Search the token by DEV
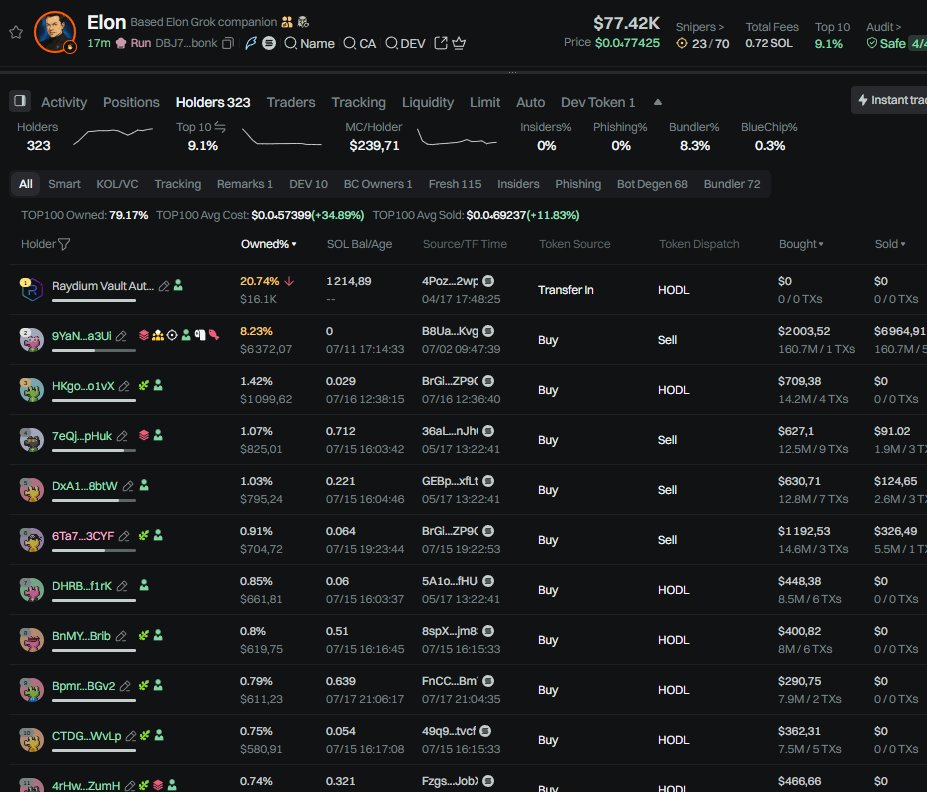The height and width of the screenshot is (792, 927). [405, 43]
